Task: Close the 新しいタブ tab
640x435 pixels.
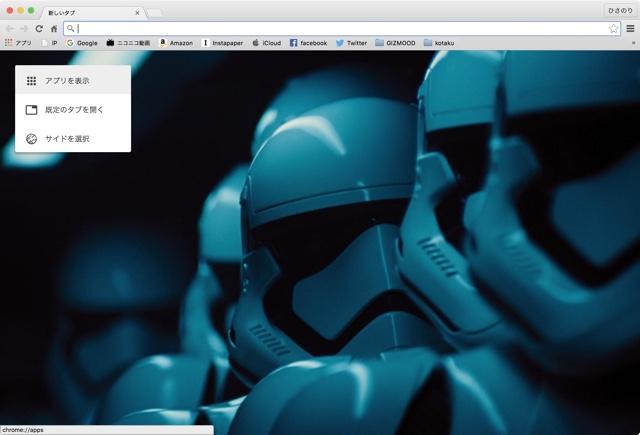Action: tap(137, 13)
